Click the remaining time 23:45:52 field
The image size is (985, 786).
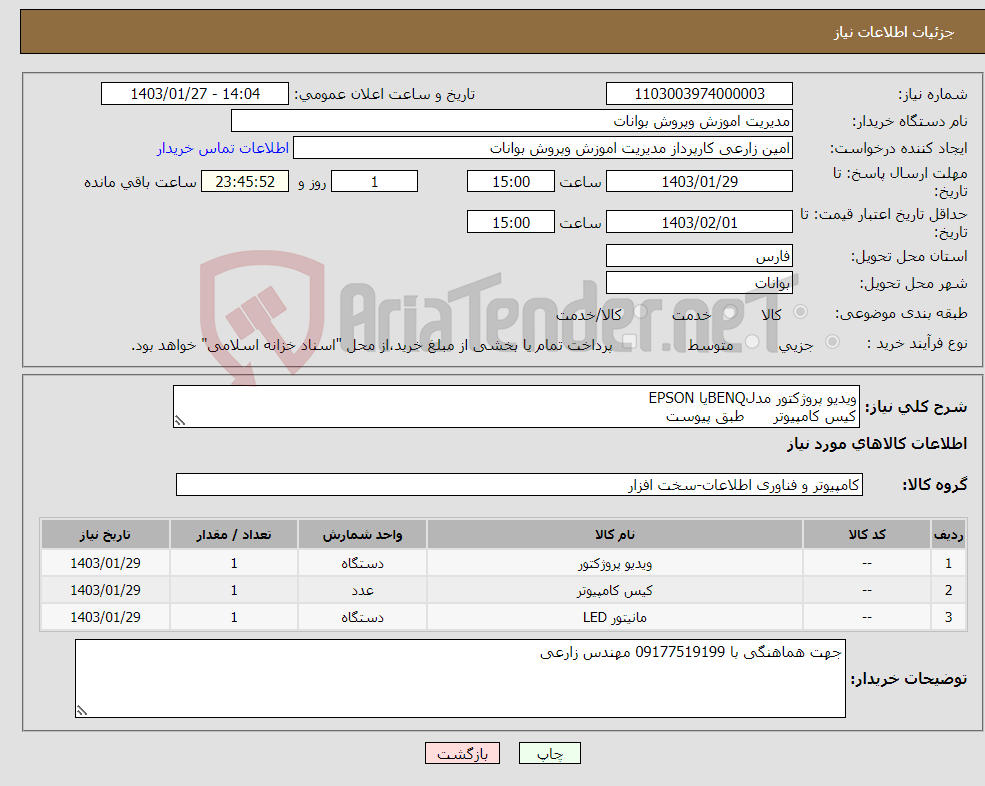point(245,182)
